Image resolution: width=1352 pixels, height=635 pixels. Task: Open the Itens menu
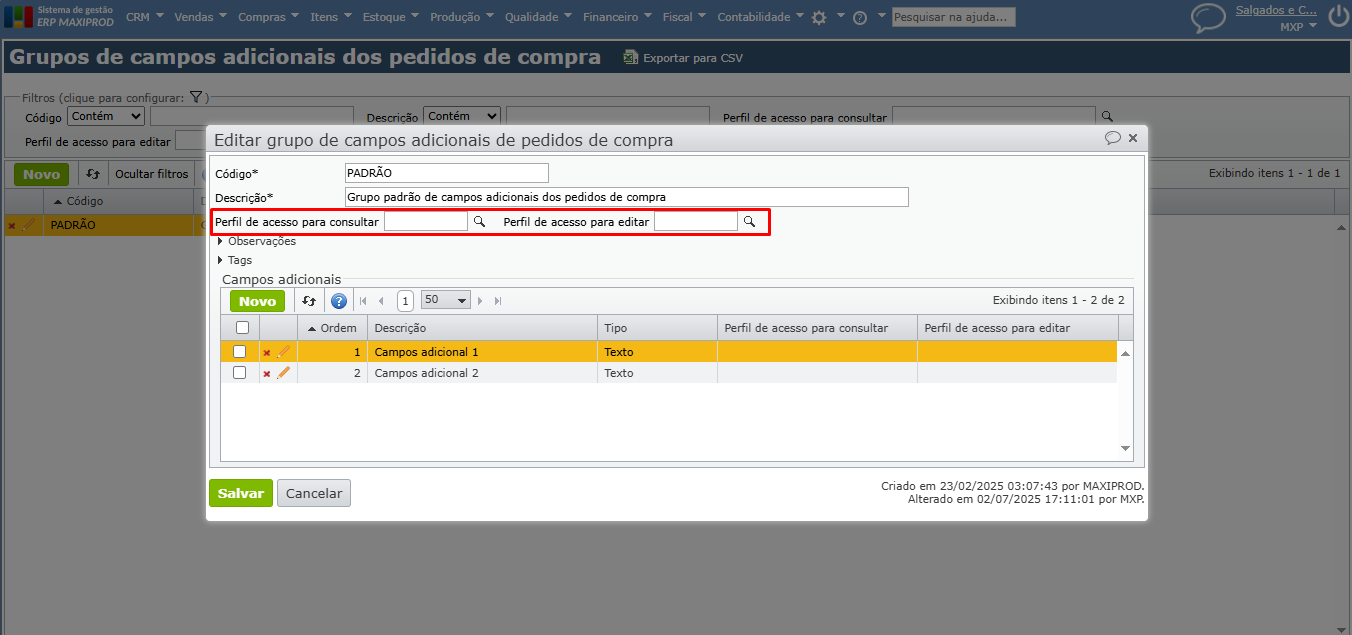pos(331,17)
